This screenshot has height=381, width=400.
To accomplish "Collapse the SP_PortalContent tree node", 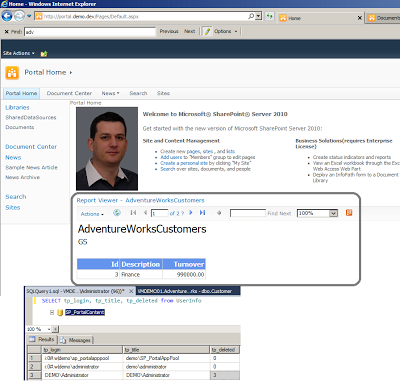I will coord(52,312).
